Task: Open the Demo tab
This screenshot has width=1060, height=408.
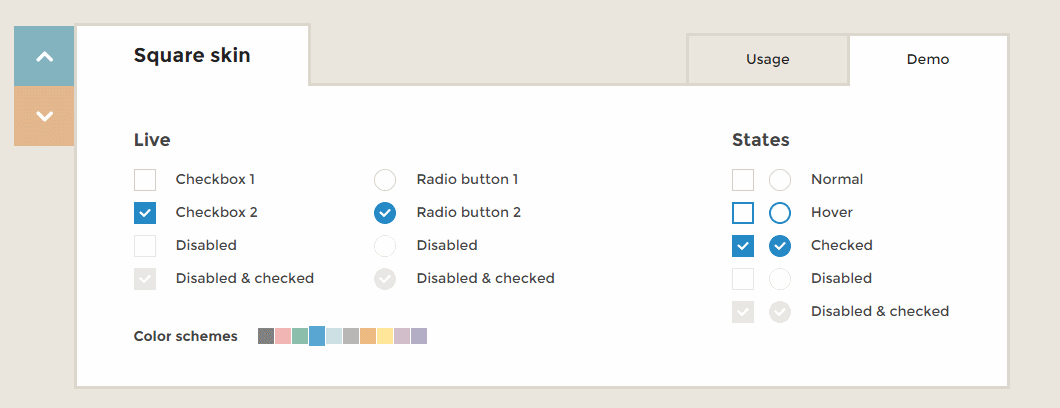Action: tap(927, 60)
